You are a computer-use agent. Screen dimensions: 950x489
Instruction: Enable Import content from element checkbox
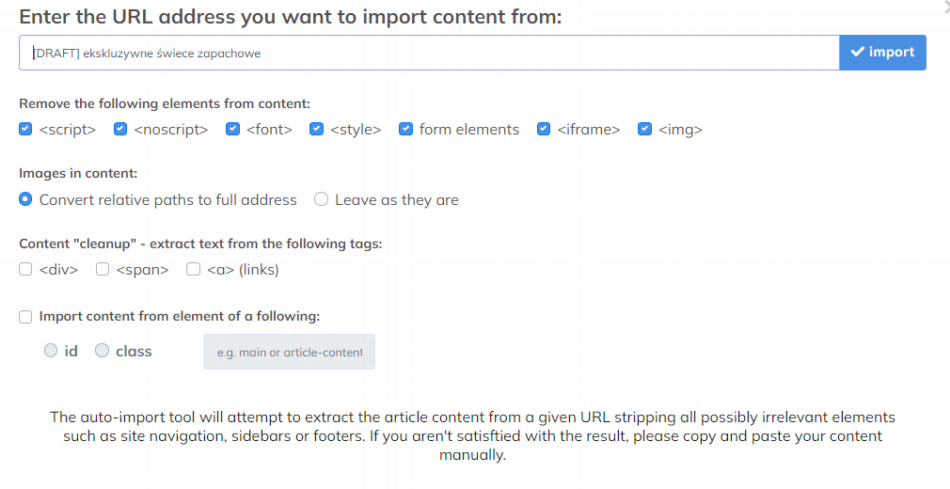coord(26,317)
